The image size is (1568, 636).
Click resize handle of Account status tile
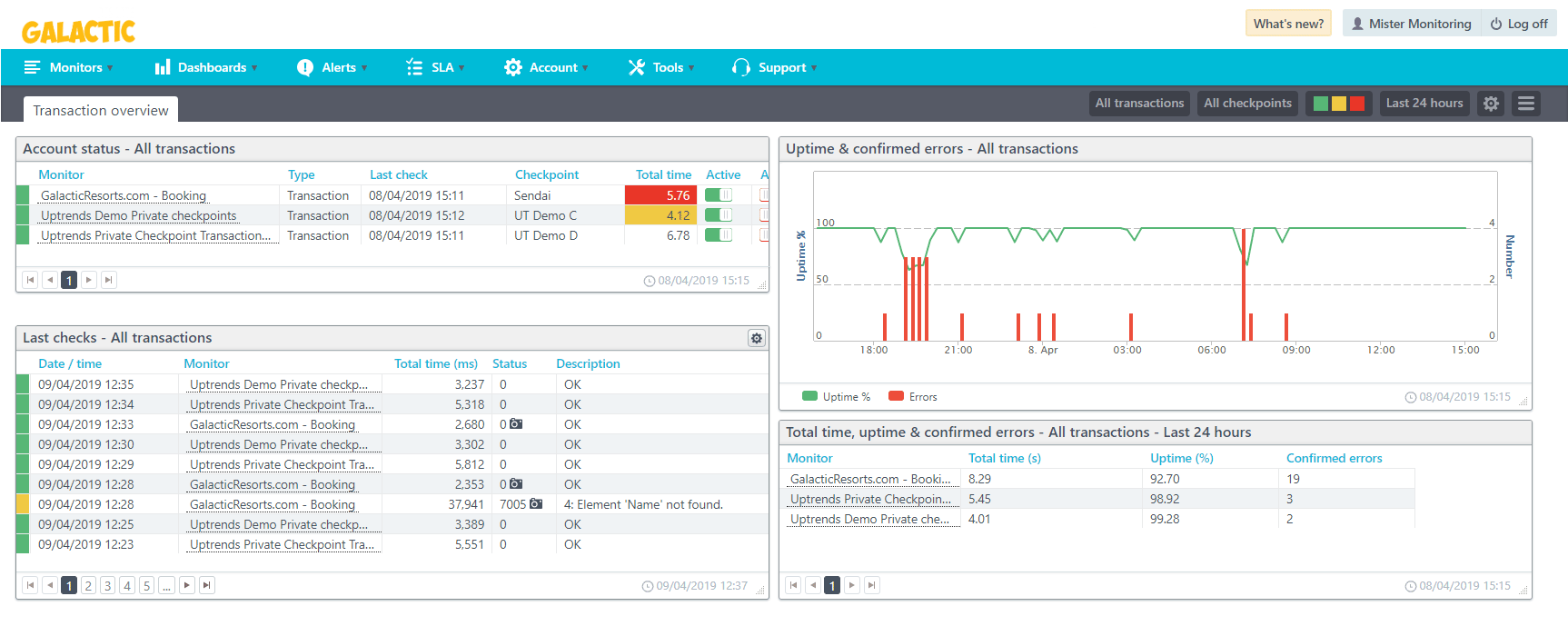coord(762,285)
